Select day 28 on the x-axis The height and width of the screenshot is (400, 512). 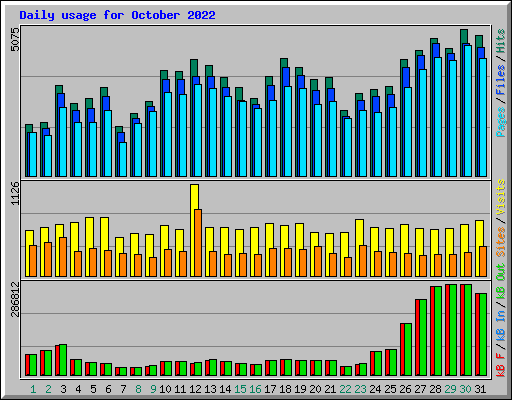point(435,389)
